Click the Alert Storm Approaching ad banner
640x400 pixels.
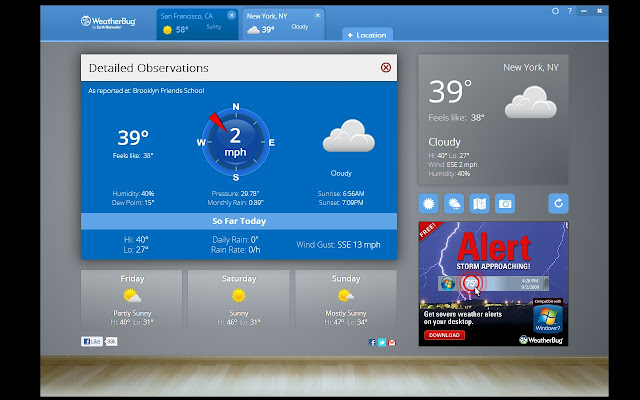click(x=493, y=284)
